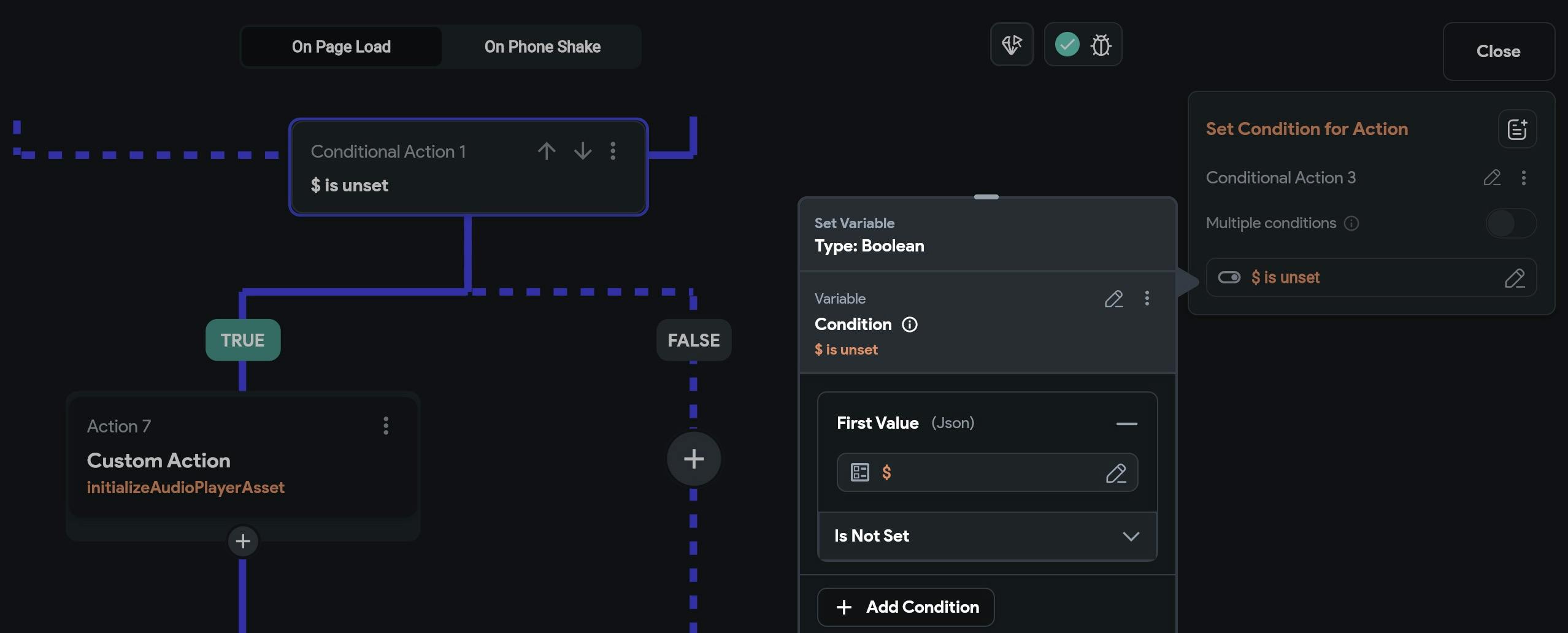Image resolution: width=1568 pixels, height=633 pixels.
Task: Toggle the Multiple conditions switch
Action: [x=1511, y=223]
